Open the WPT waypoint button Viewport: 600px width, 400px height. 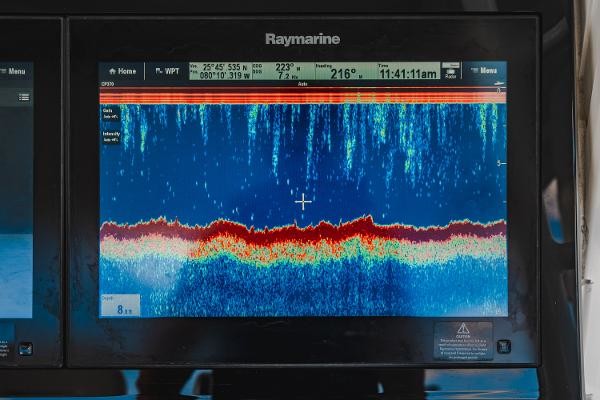166,71
